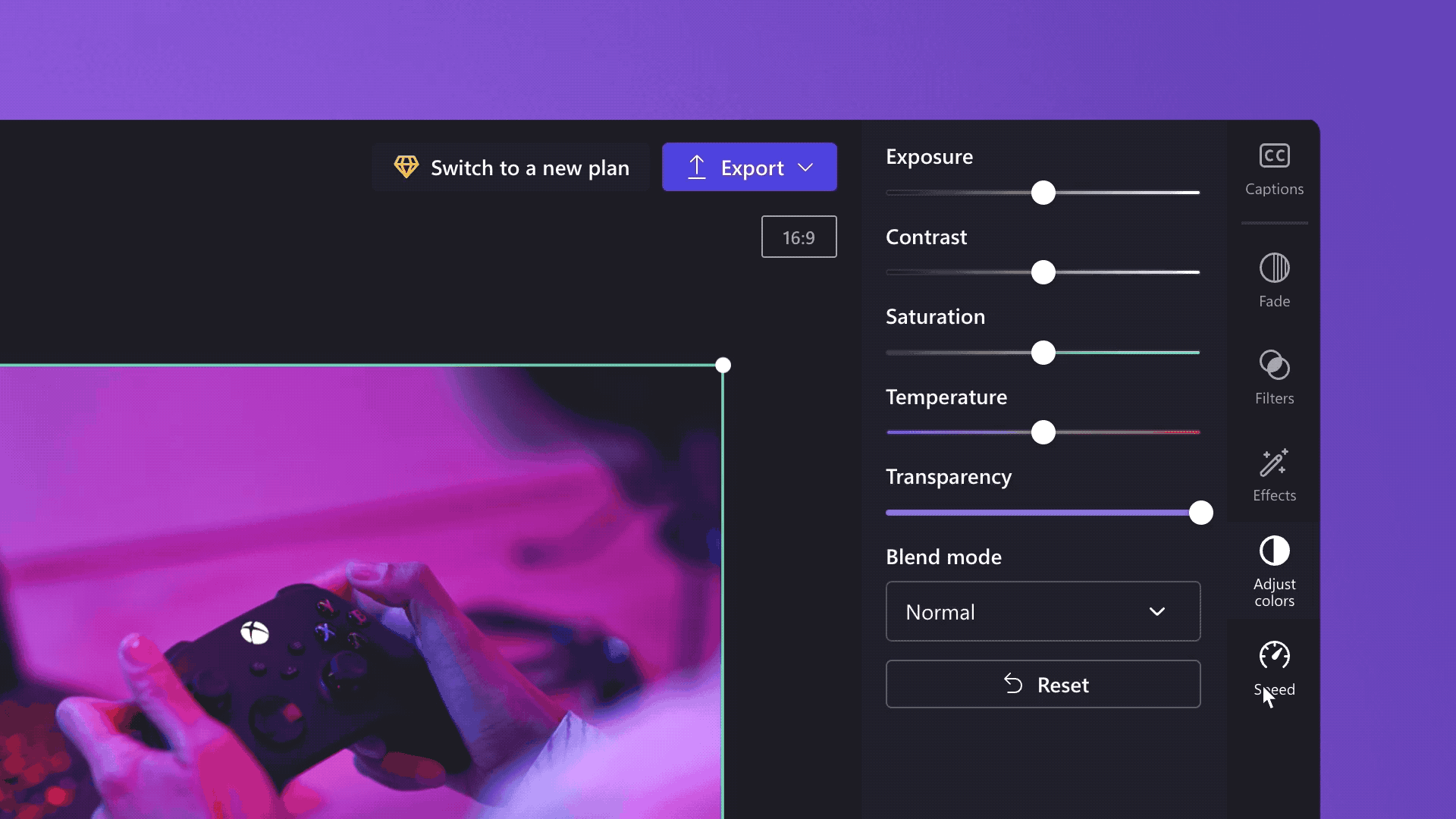Image resolution: width=1456 pixels, height=819 pixels.
Task: Enable the Contrast adjustment
Action: point(1043,272)
